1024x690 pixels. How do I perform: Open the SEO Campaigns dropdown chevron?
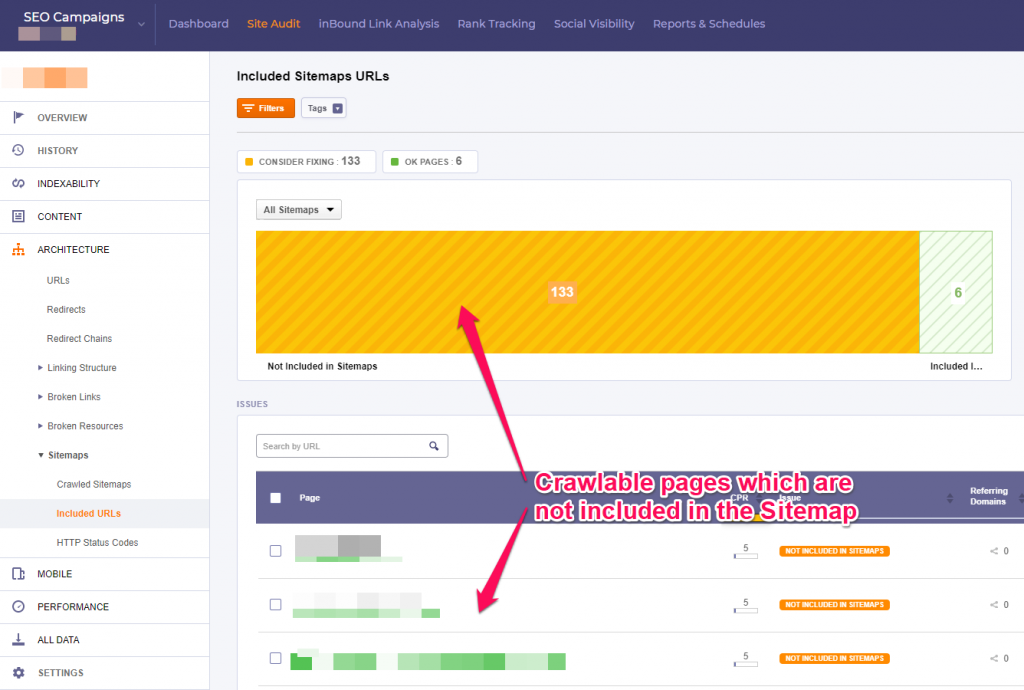141,25
